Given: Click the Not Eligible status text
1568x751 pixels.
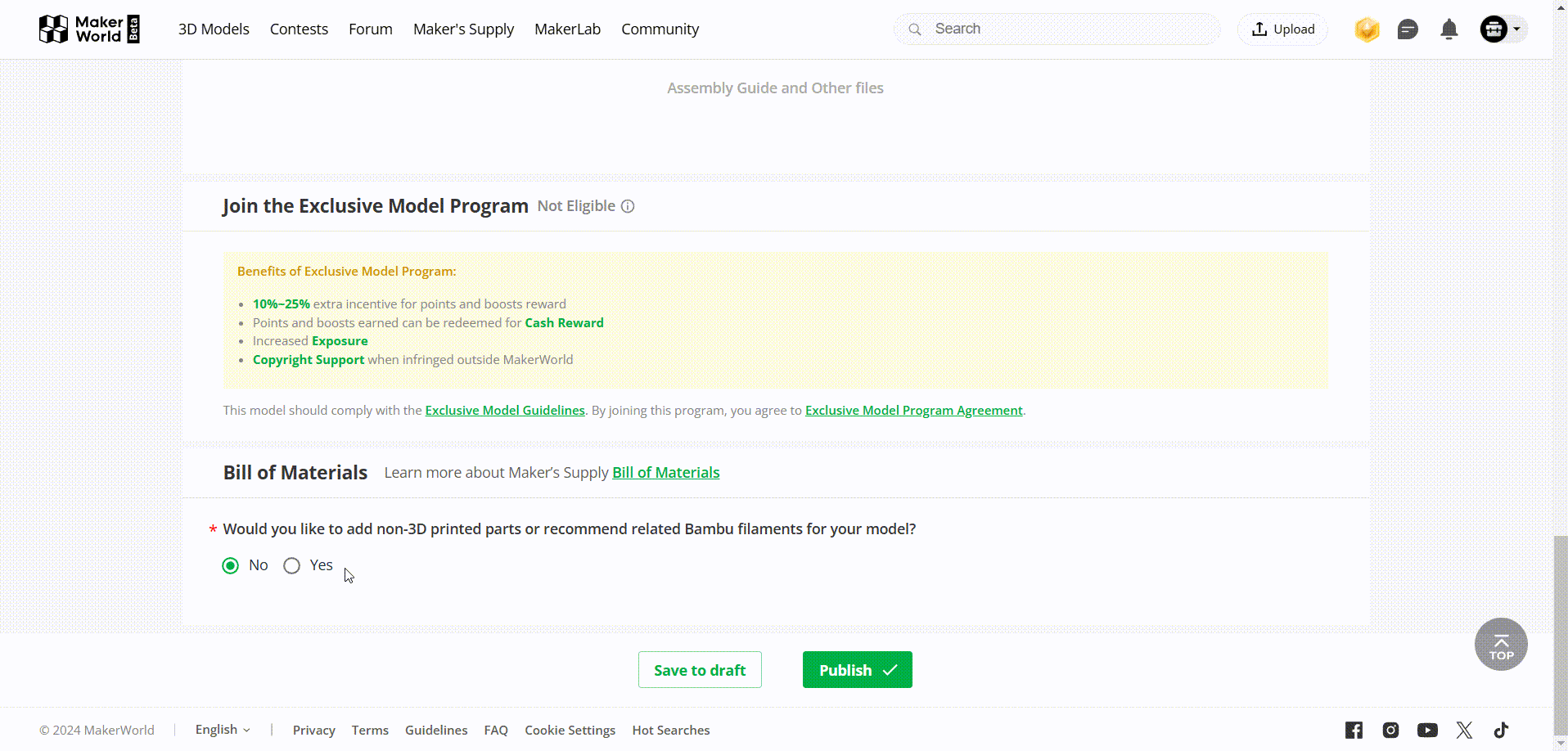Looking at the screenshot, I should (x=576, y=206).
